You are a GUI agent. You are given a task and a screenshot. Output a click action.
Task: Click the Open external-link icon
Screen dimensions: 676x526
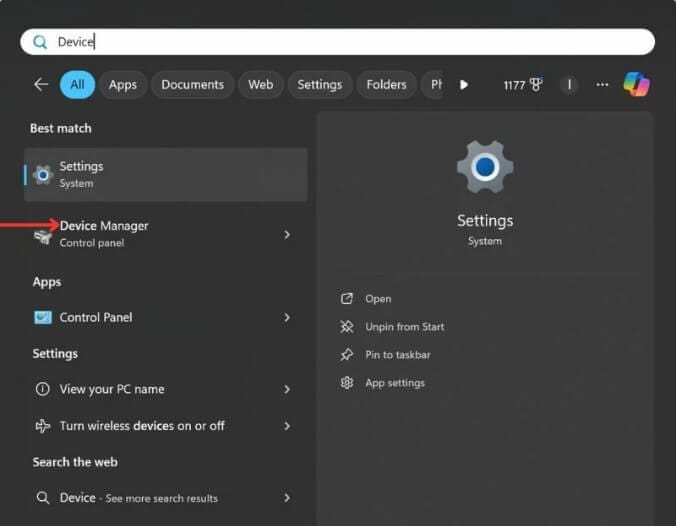(347, 298)
